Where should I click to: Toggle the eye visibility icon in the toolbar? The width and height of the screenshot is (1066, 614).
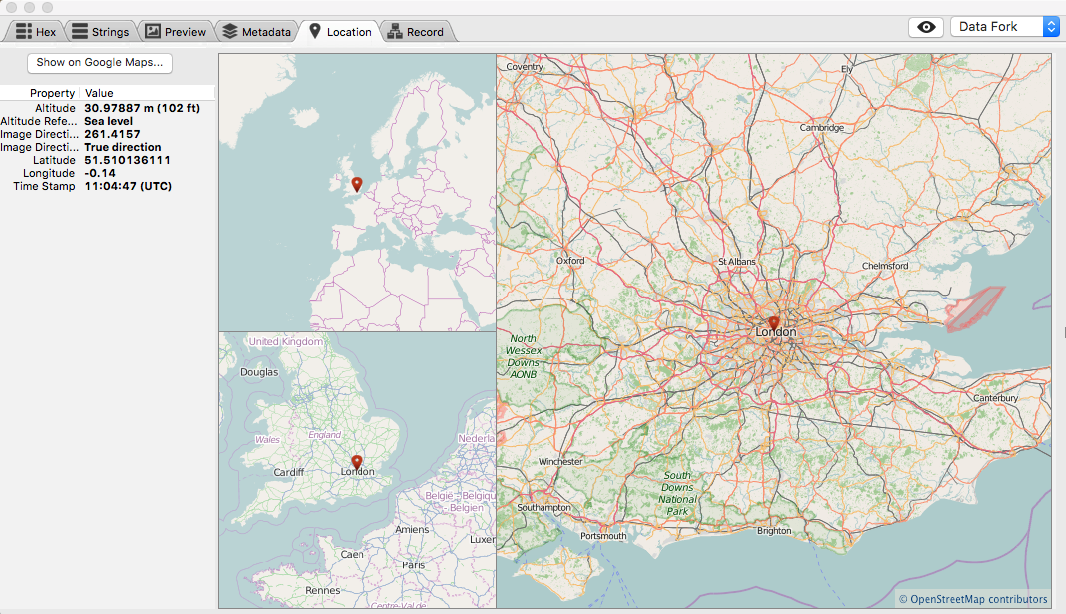[925, 27]
